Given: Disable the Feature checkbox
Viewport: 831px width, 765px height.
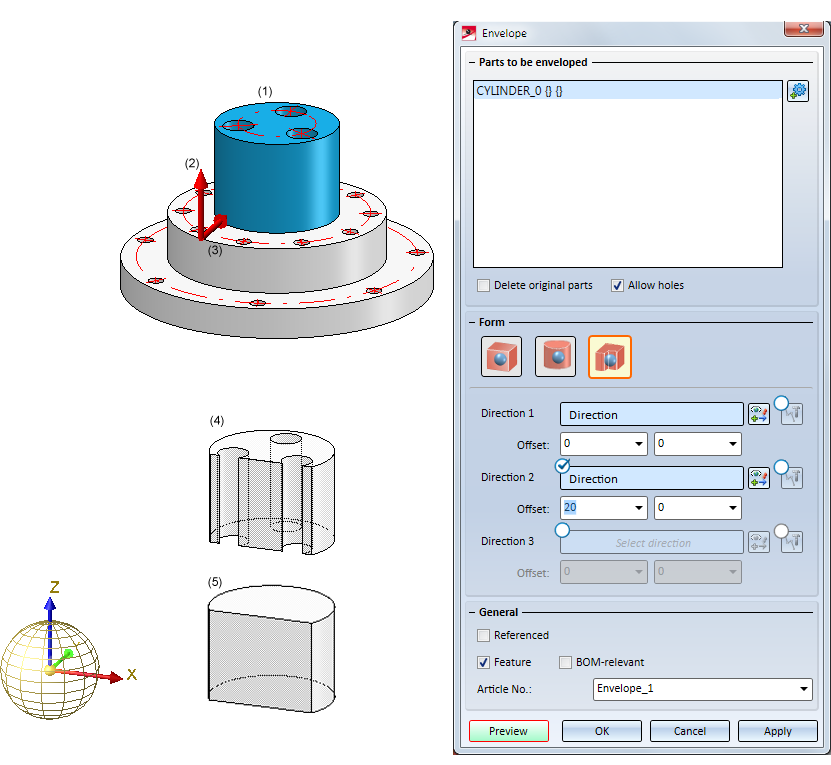Looking at the screenshot, I should tap(484, 662).
